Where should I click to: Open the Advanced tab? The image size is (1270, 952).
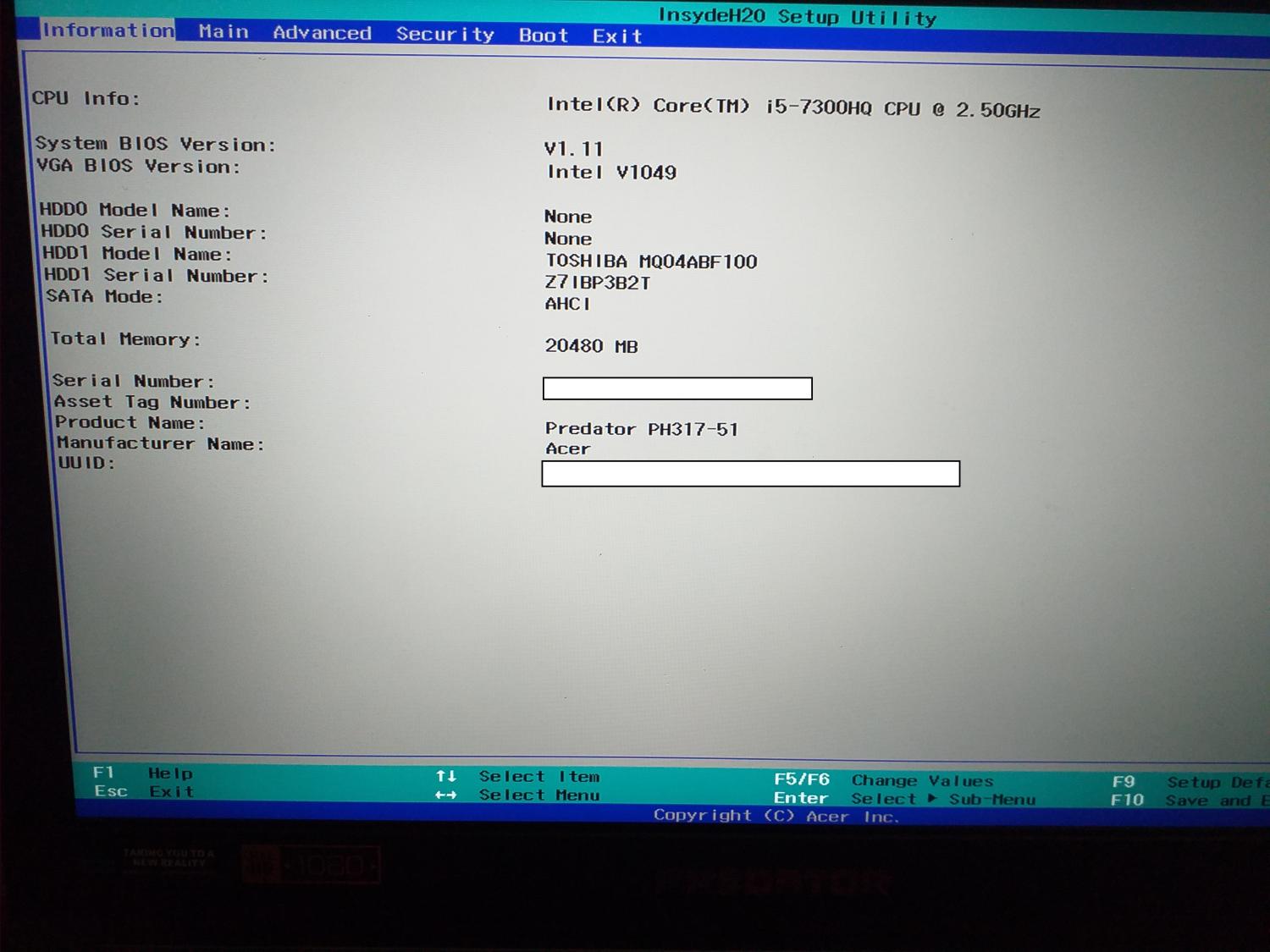tap(322, 33)
